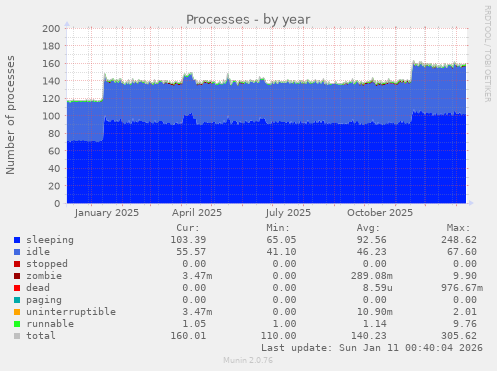
Task: Click the 'stopped' legend label
Action: [x=47, y=264]
